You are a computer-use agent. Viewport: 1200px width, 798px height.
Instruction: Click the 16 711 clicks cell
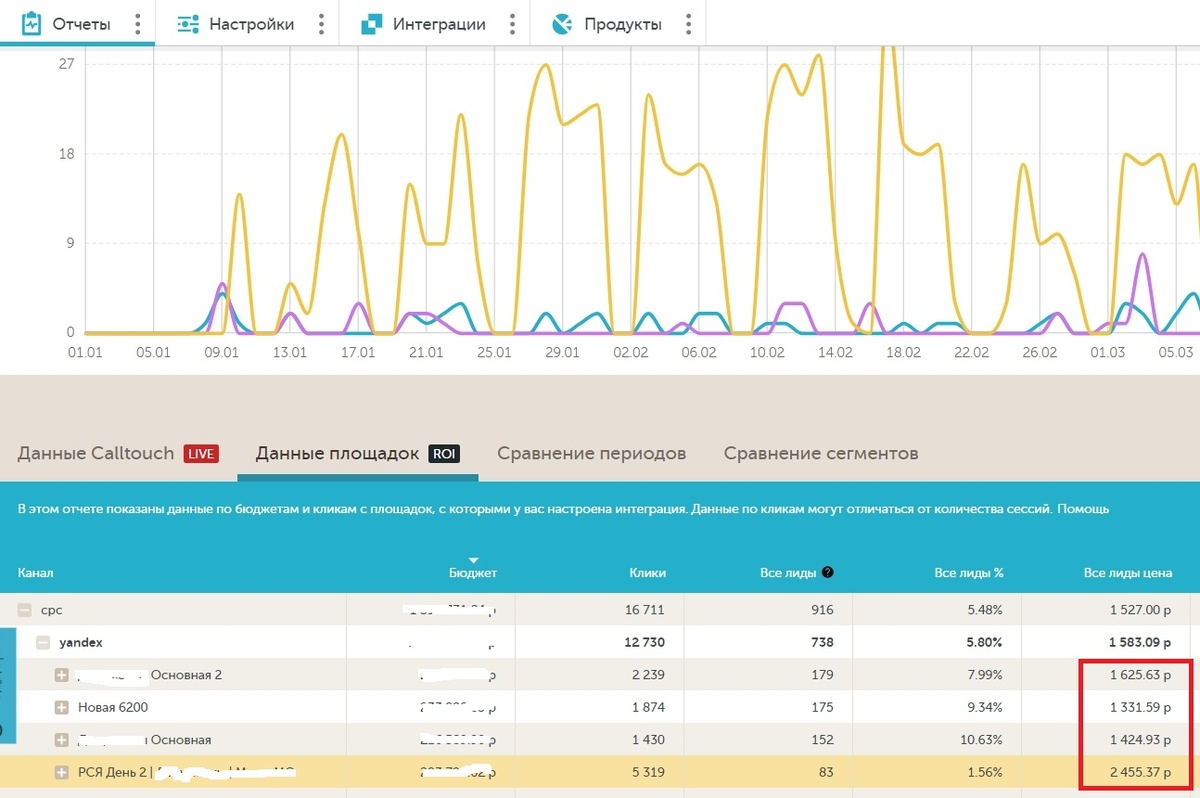(644, 610)
